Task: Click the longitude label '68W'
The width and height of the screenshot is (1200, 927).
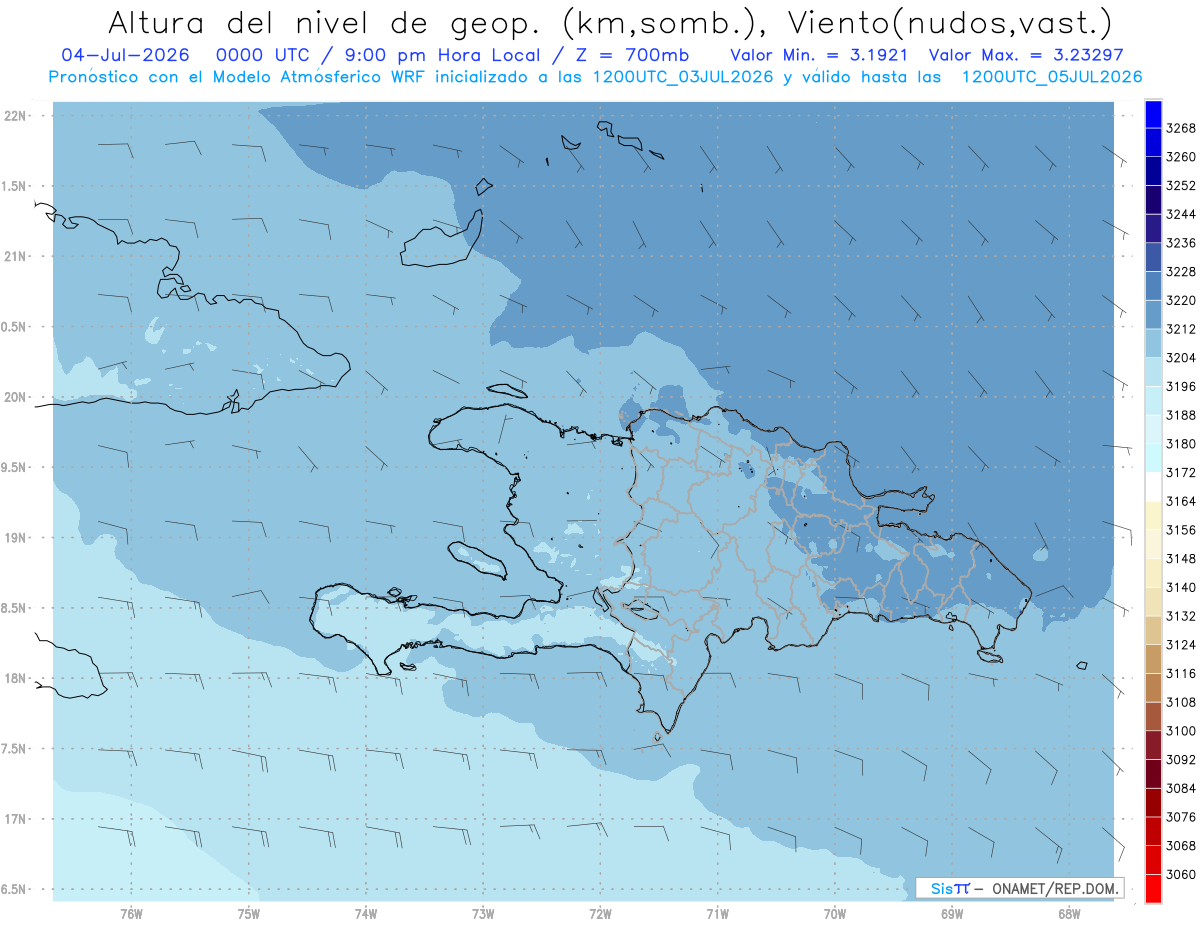Action: pyautogui.click(x=1069, y=912)
